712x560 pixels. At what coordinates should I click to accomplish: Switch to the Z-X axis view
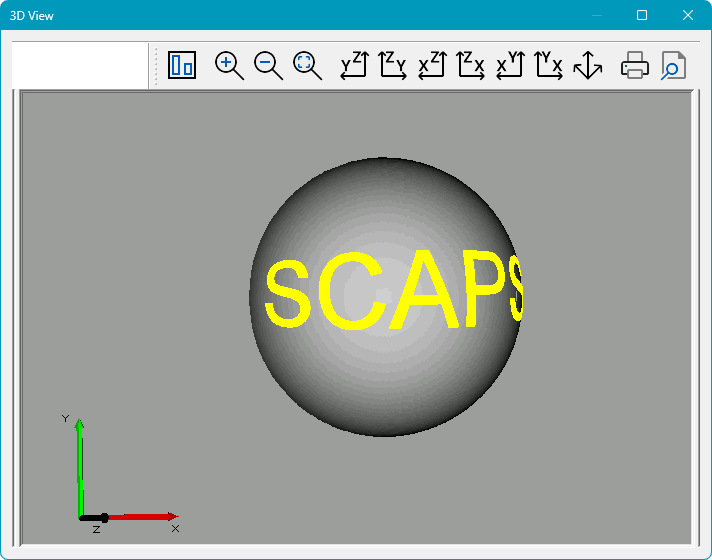(471, 65)
